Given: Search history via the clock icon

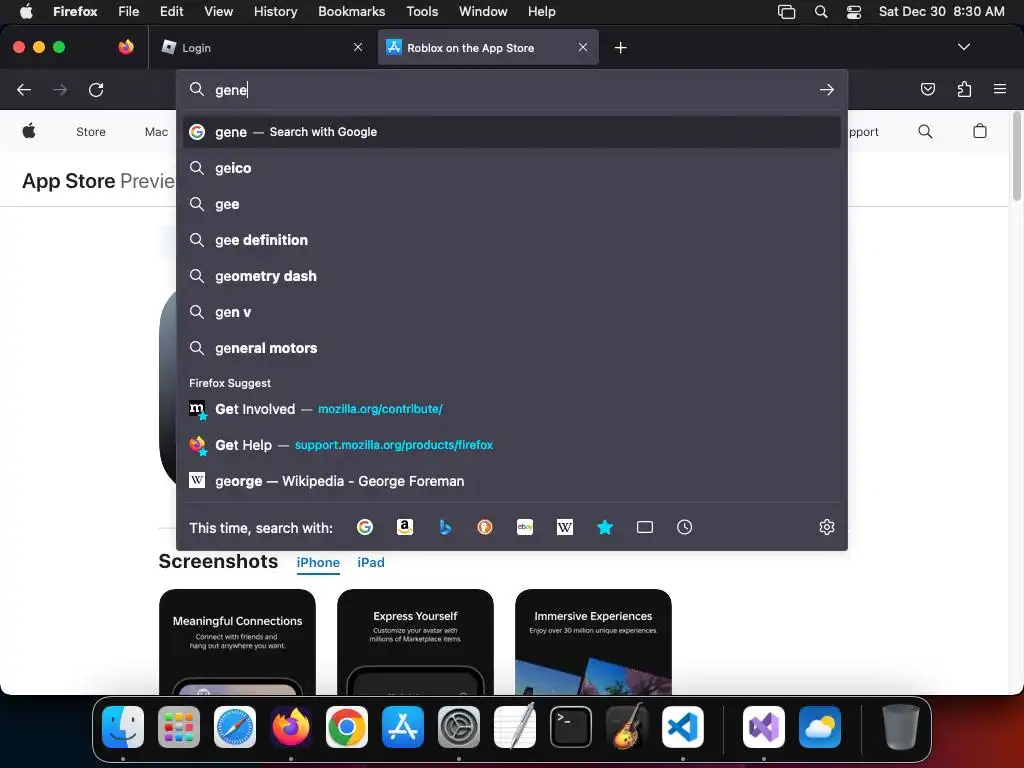Looking at the screenshot, I should (x=684, y=527).
